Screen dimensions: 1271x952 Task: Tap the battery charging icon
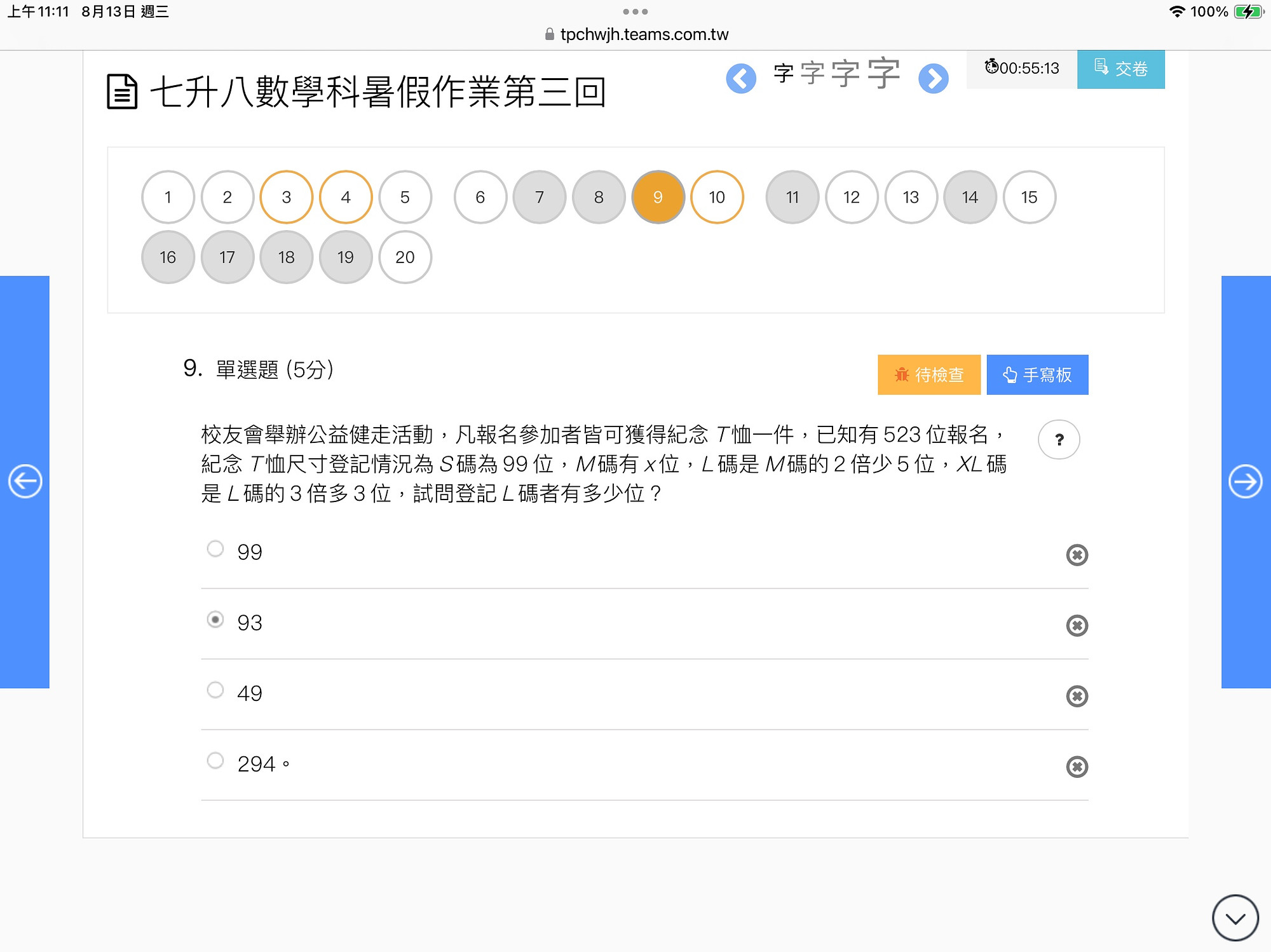tap(1249, 11)
